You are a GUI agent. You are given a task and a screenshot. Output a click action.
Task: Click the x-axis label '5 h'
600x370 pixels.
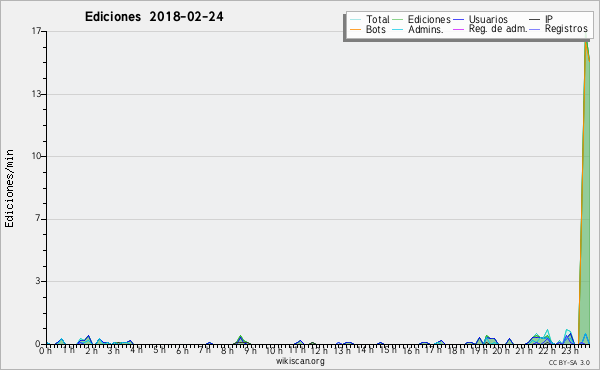coord(159,350)
